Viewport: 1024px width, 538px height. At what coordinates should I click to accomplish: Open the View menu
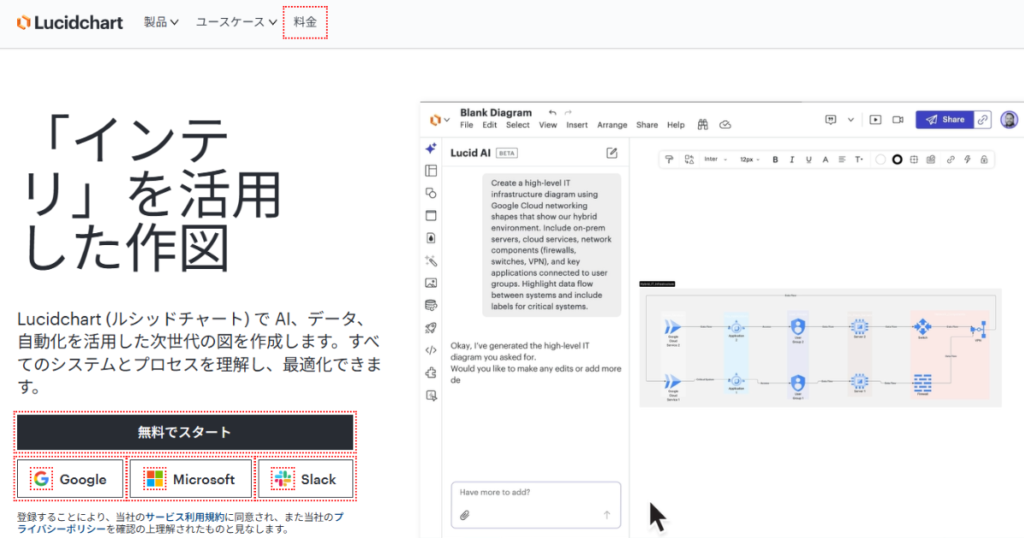[x=547, y=125]
